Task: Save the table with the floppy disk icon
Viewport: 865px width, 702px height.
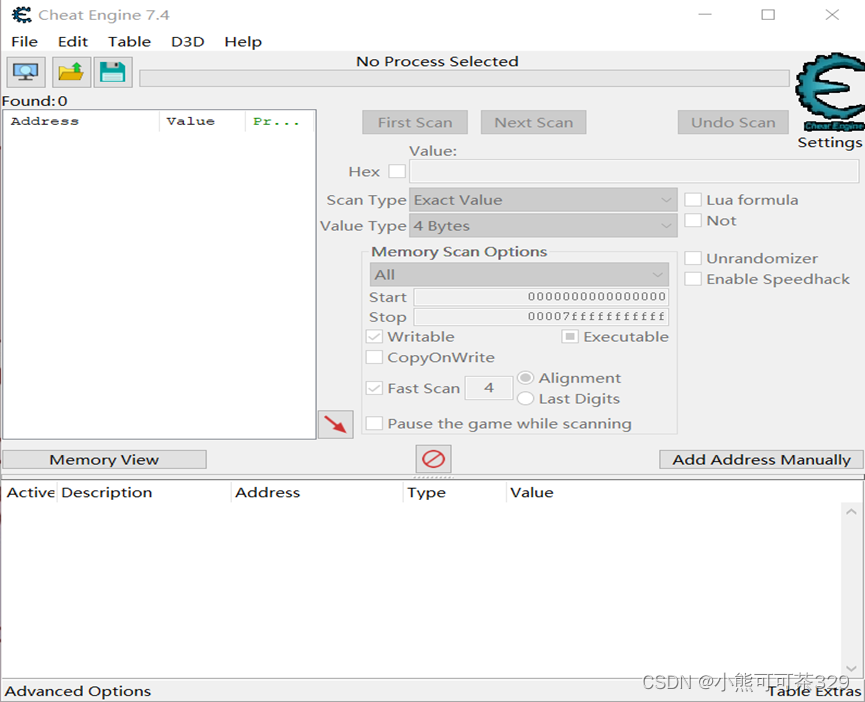Action: [x=113, y=72]
